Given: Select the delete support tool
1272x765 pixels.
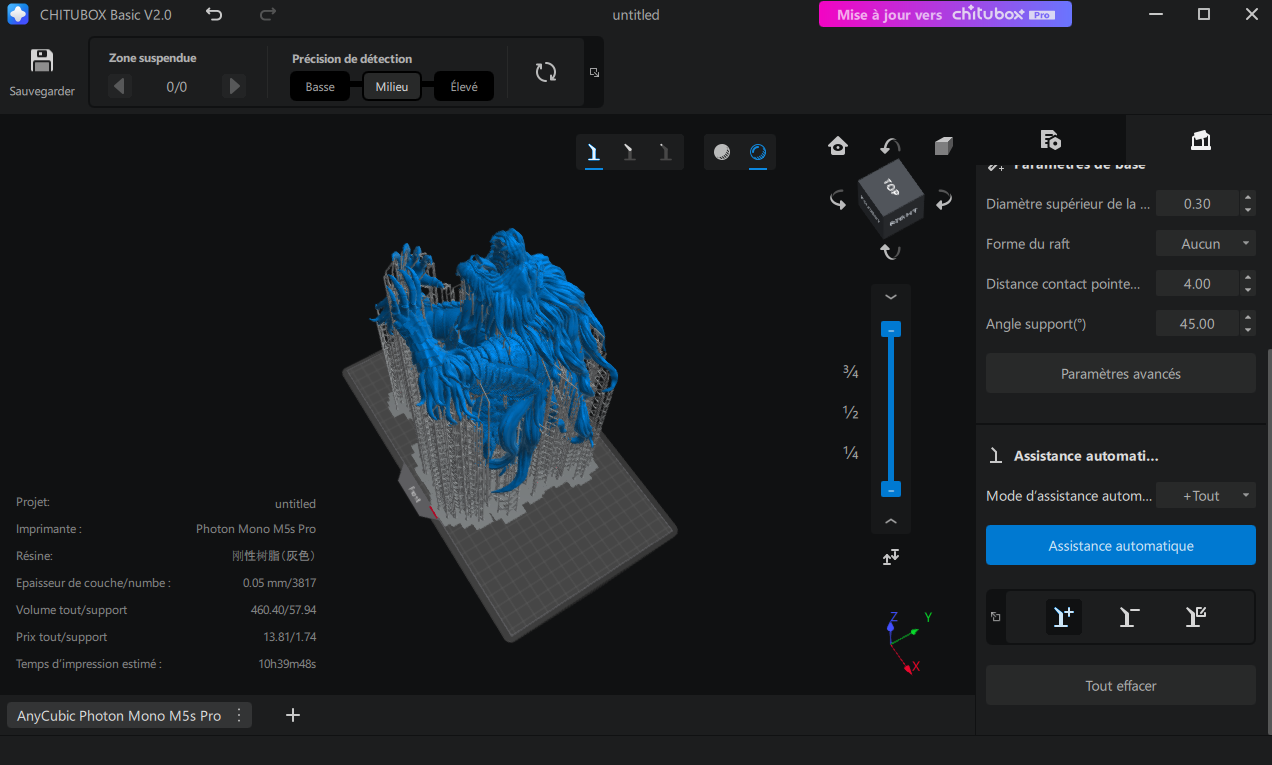Looking at the screenshot, I should pos(1129,617).
